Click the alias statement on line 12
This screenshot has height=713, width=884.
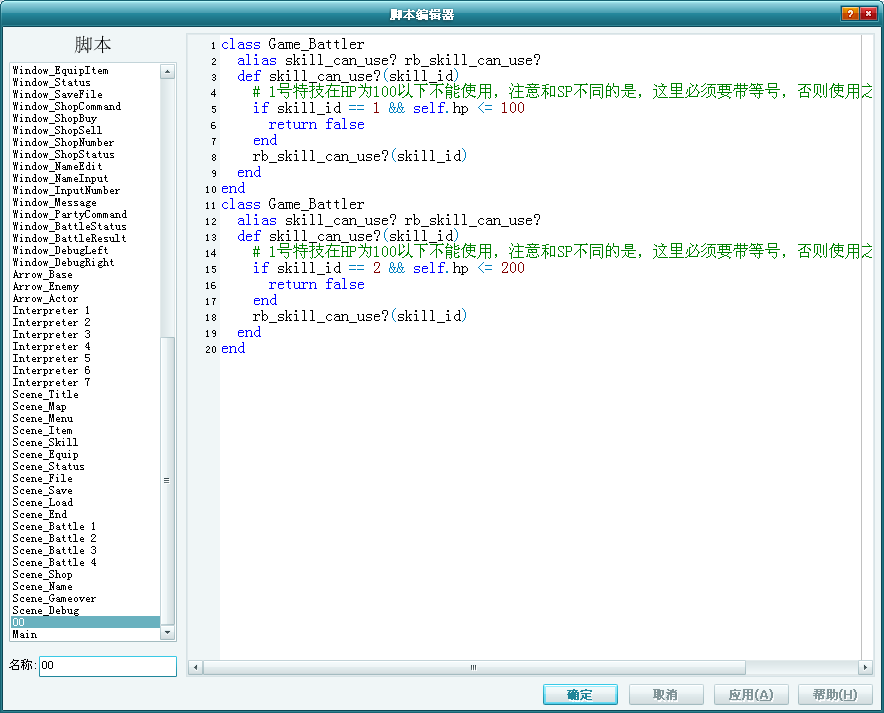coord(388,220)
